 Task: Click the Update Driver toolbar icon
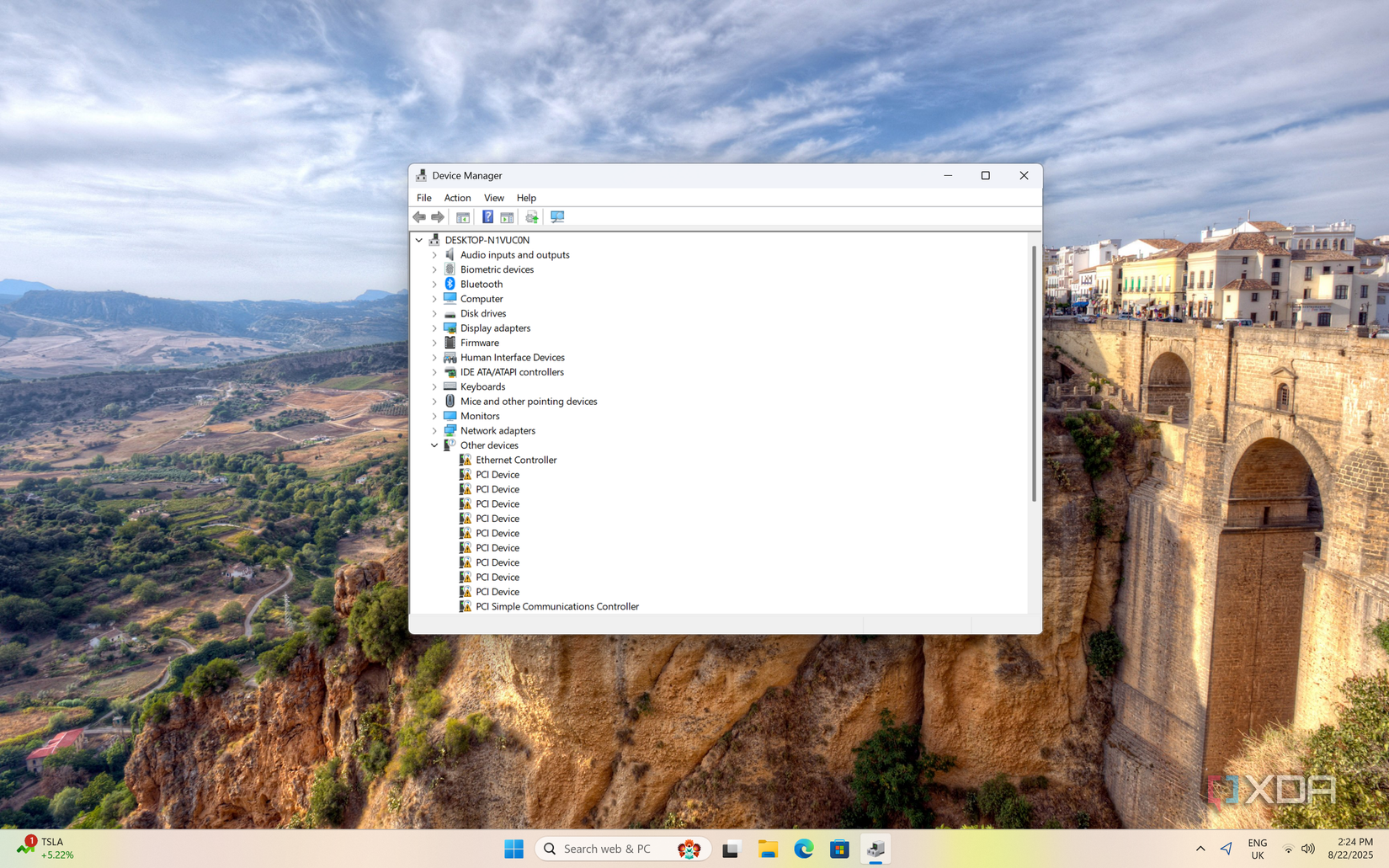click(x=531, y=216)
